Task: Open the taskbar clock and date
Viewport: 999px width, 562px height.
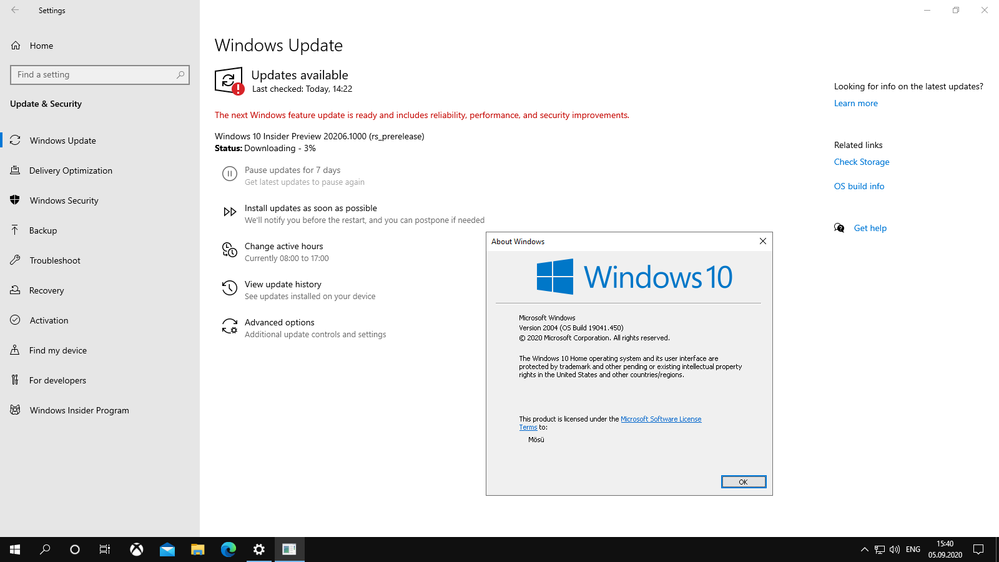Action: point(945,549)
